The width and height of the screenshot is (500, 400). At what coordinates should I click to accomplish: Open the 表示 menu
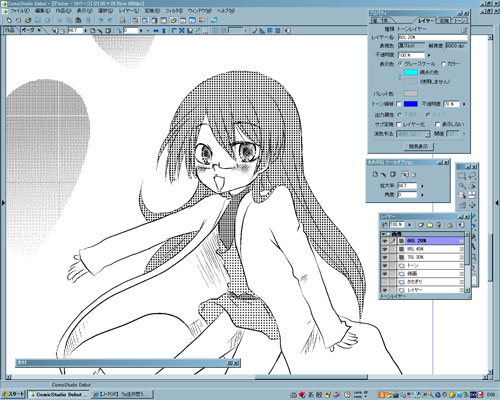[x=85, y=11]
